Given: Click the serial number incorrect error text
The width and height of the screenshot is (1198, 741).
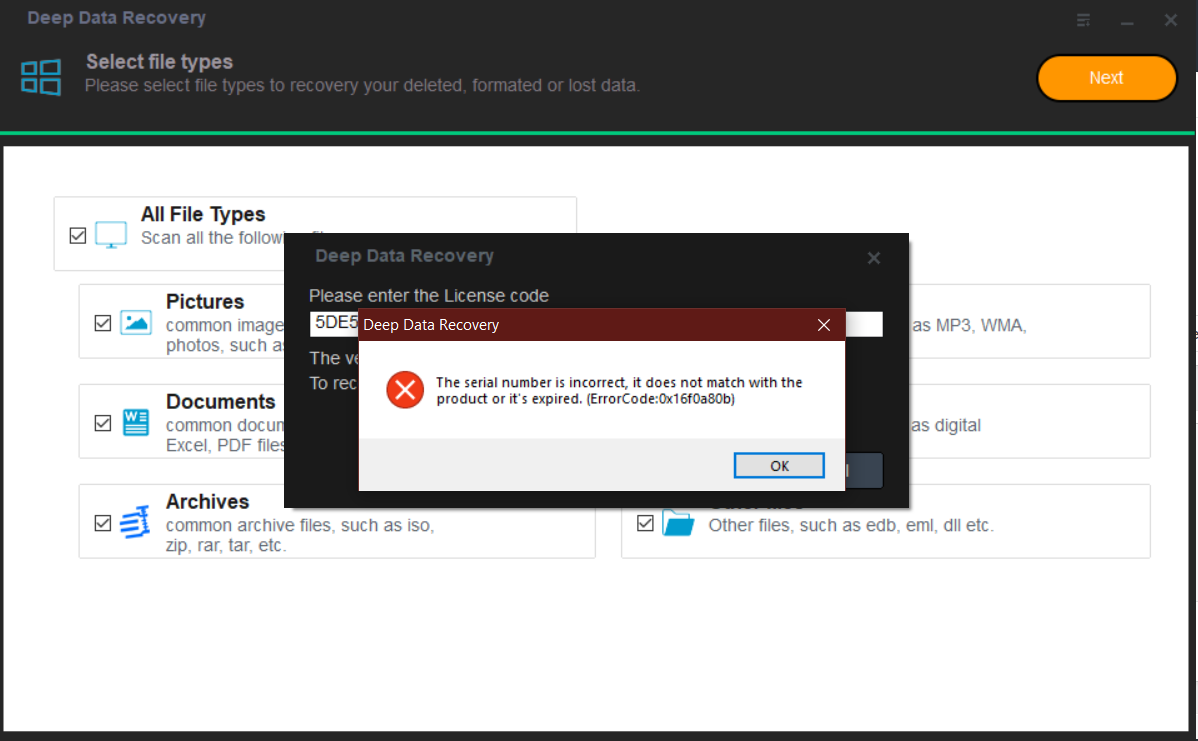Looking at the screenshot, I should click(x=619, y=390).
